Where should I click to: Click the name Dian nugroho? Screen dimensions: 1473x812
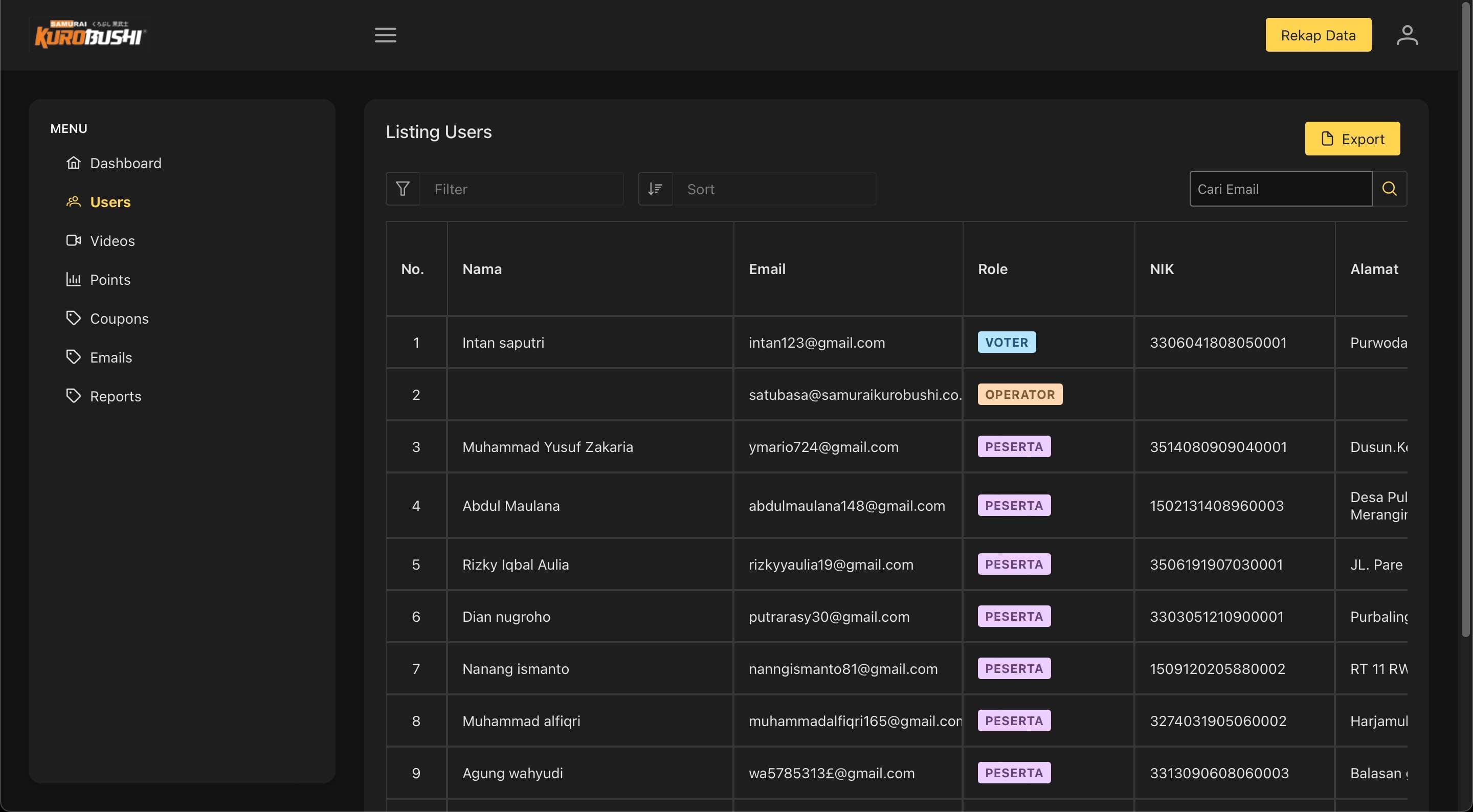[x=506, y=617]
